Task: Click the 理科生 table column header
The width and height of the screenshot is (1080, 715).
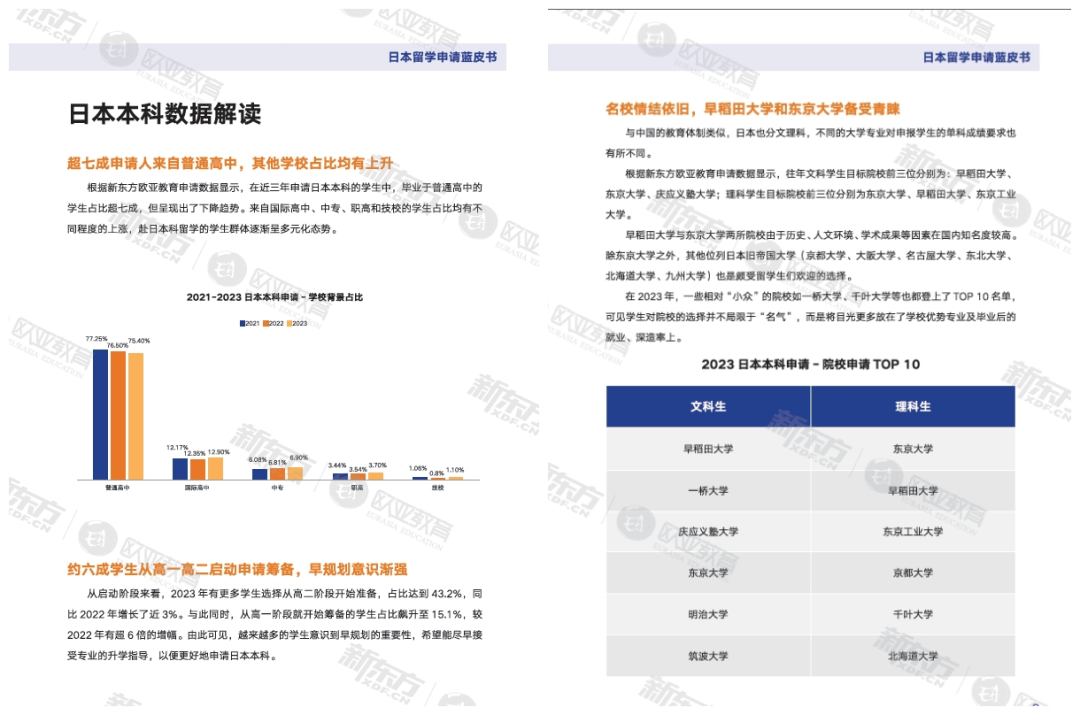Action: click(913, 406)
